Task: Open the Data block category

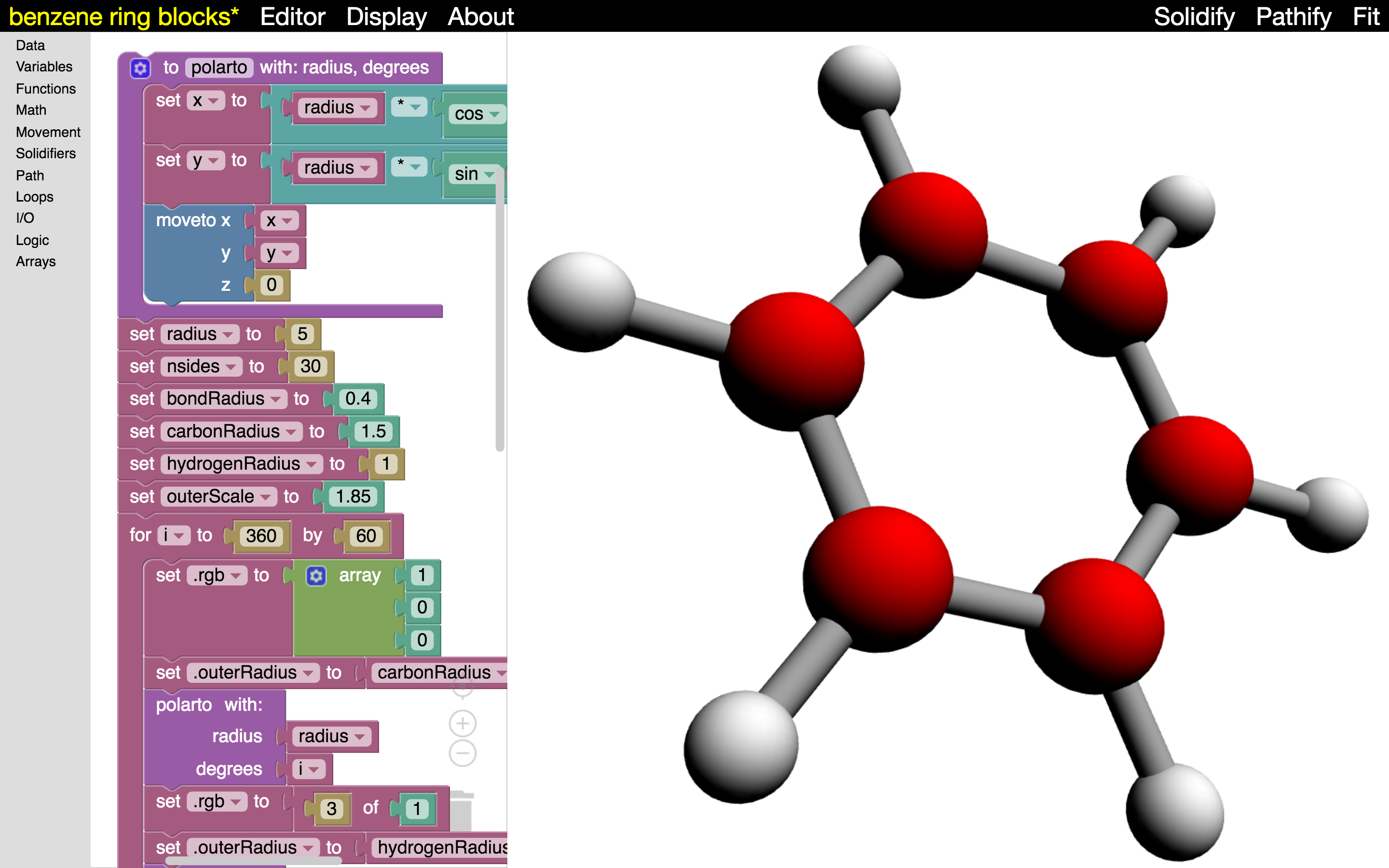Action: 30,45
